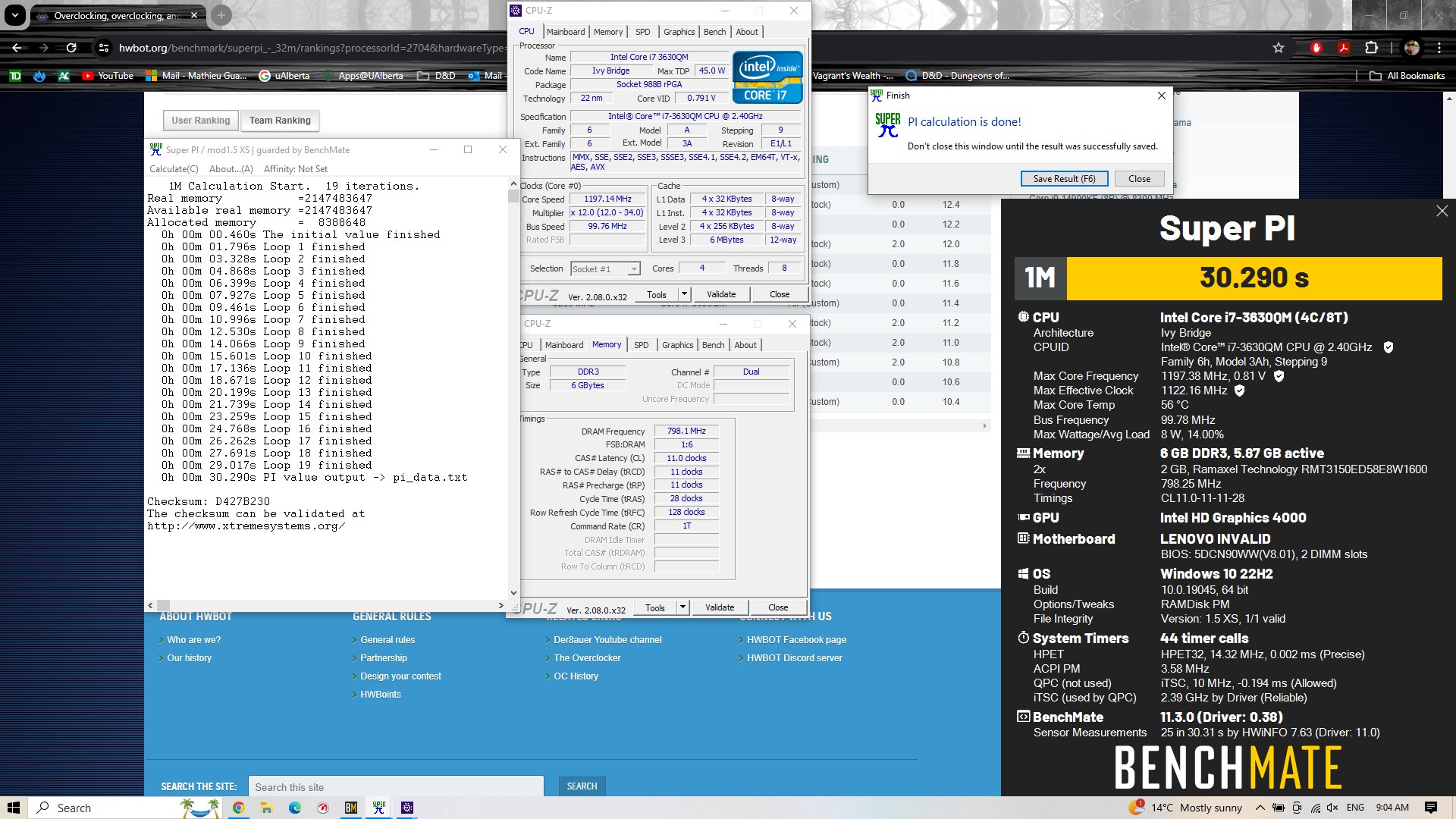Open the TD bookmark icon
Viewport: 1456px width, 819px height.
point(15,76)
